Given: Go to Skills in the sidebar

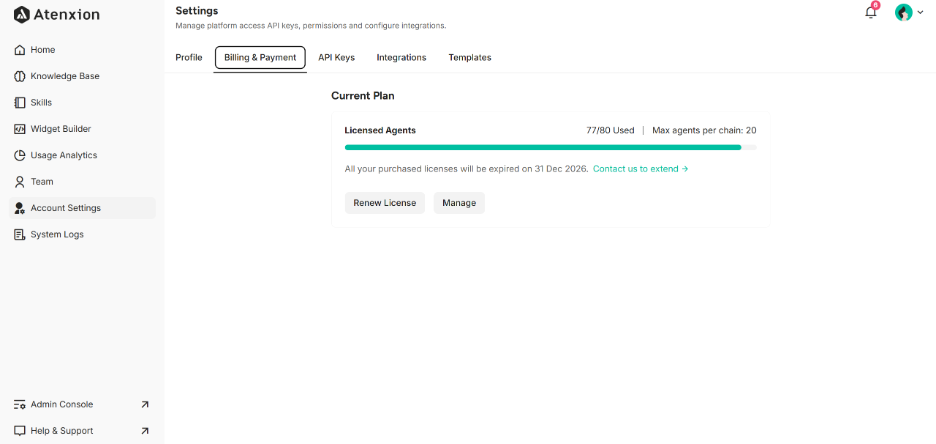Looking at the screenshot, I should point(82,103).
